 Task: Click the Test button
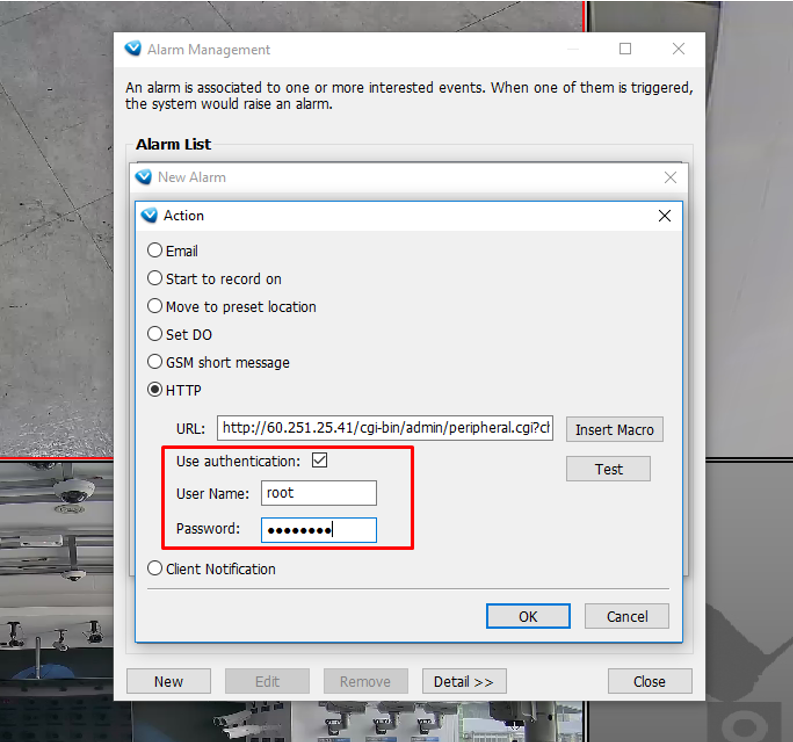[x=608, y=469]
